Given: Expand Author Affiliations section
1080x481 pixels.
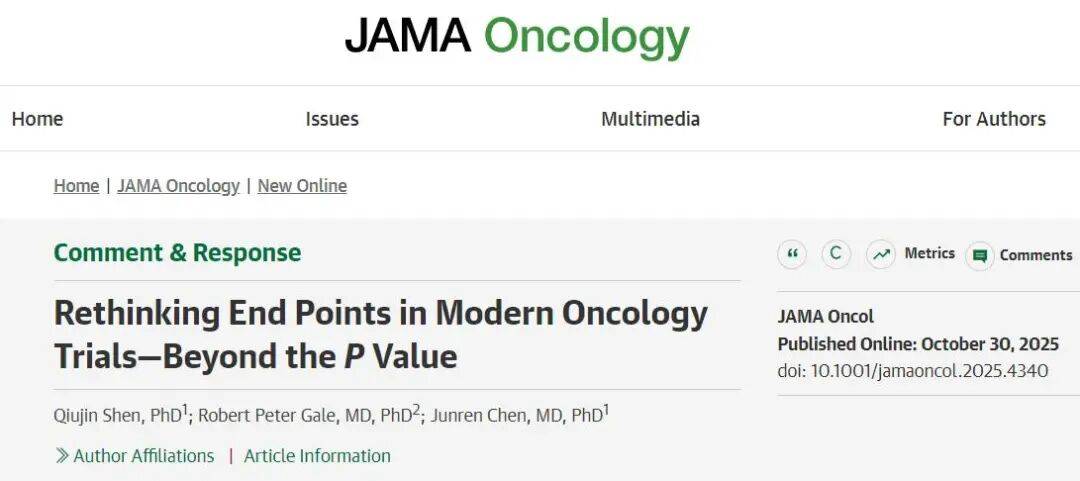Looking at the screenshot, I should [x=134, y=456].
